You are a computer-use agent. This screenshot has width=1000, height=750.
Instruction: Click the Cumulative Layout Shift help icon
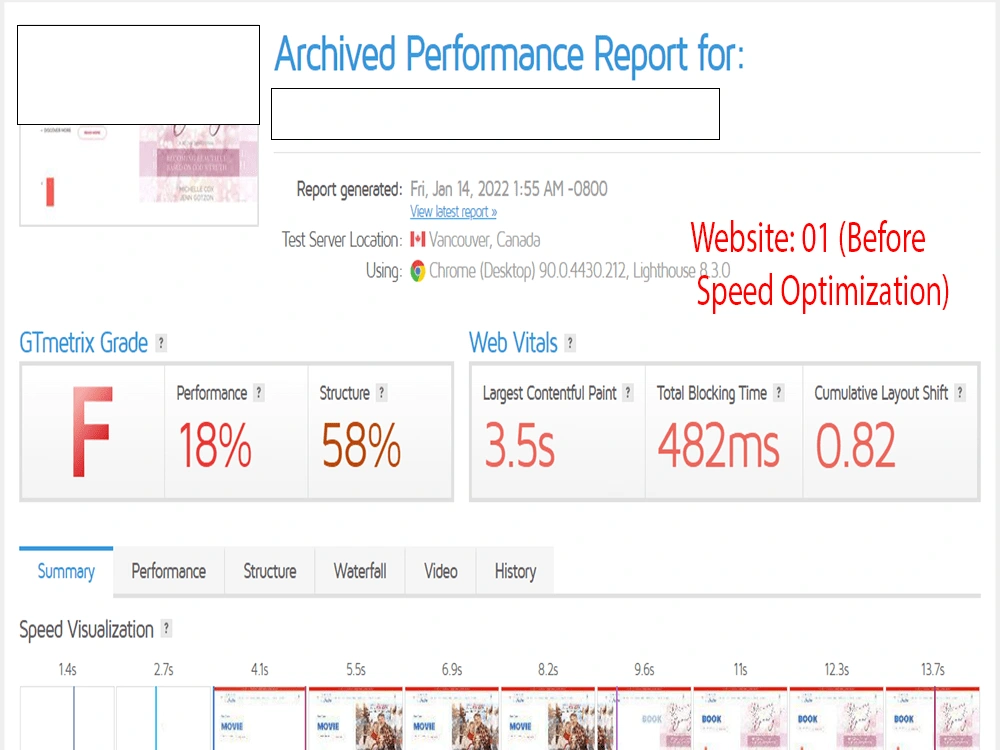[960, 393]
